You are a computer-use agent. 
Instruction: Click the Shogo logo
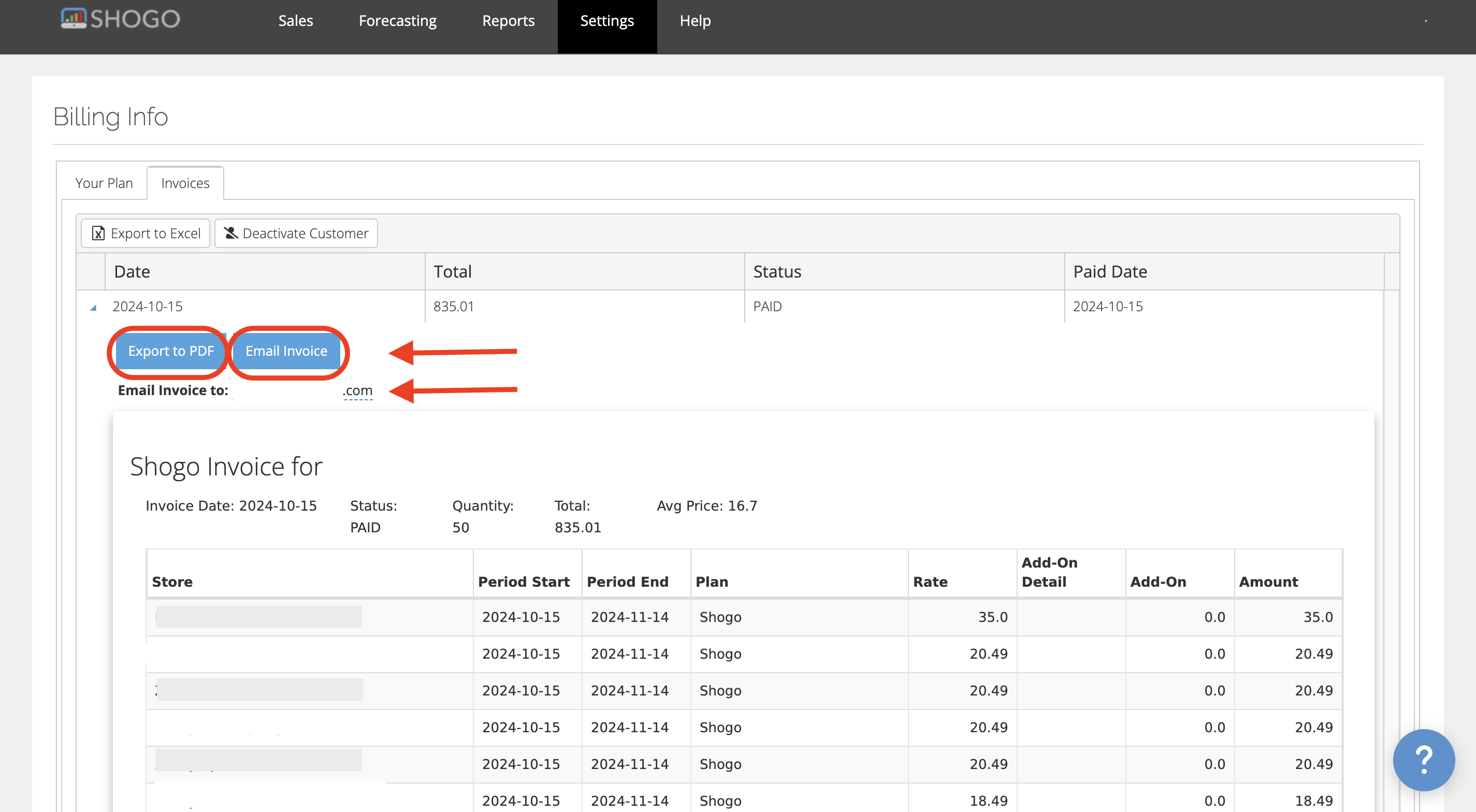tap(120, 18)
